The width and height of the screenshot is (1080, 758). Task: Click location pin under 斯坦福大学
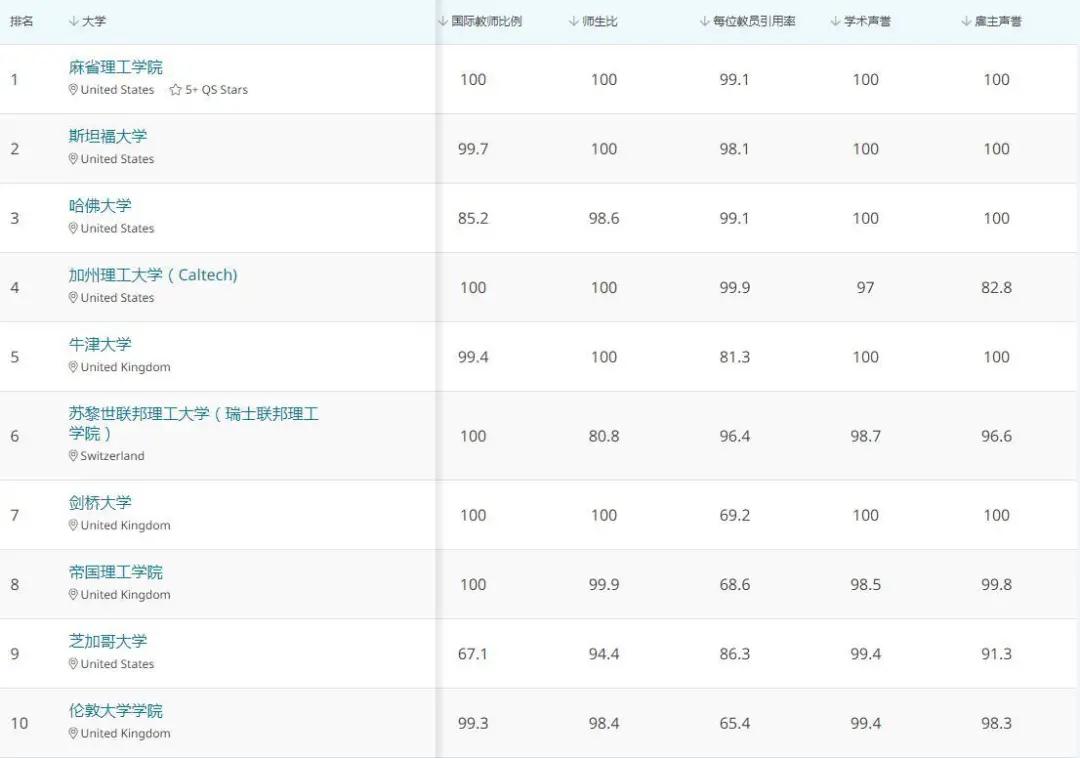[x=73, y=159]
